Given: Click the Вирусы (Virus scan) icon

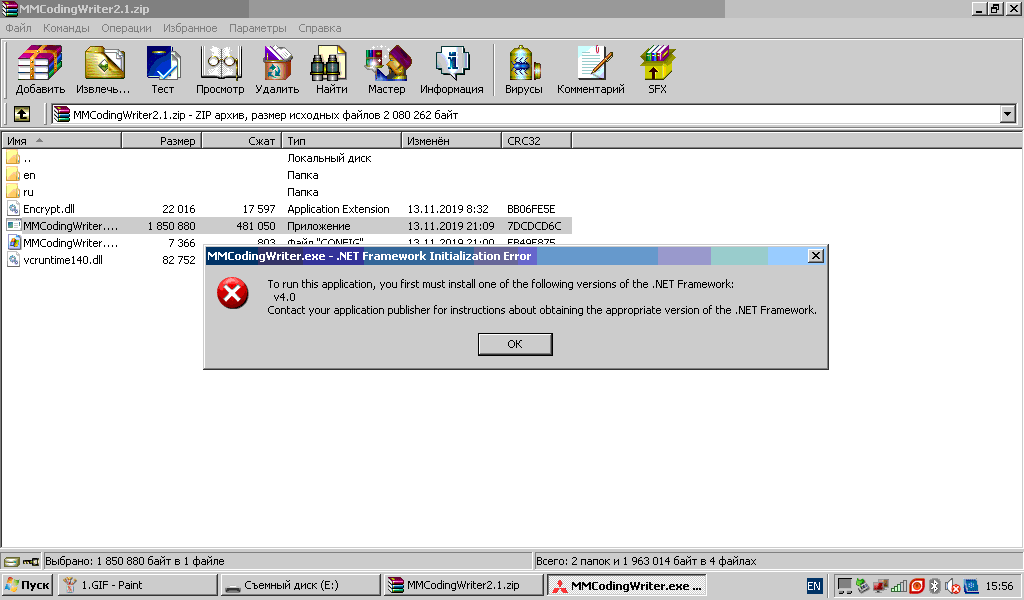Looking at the screenshot, I should coord(524,69).
